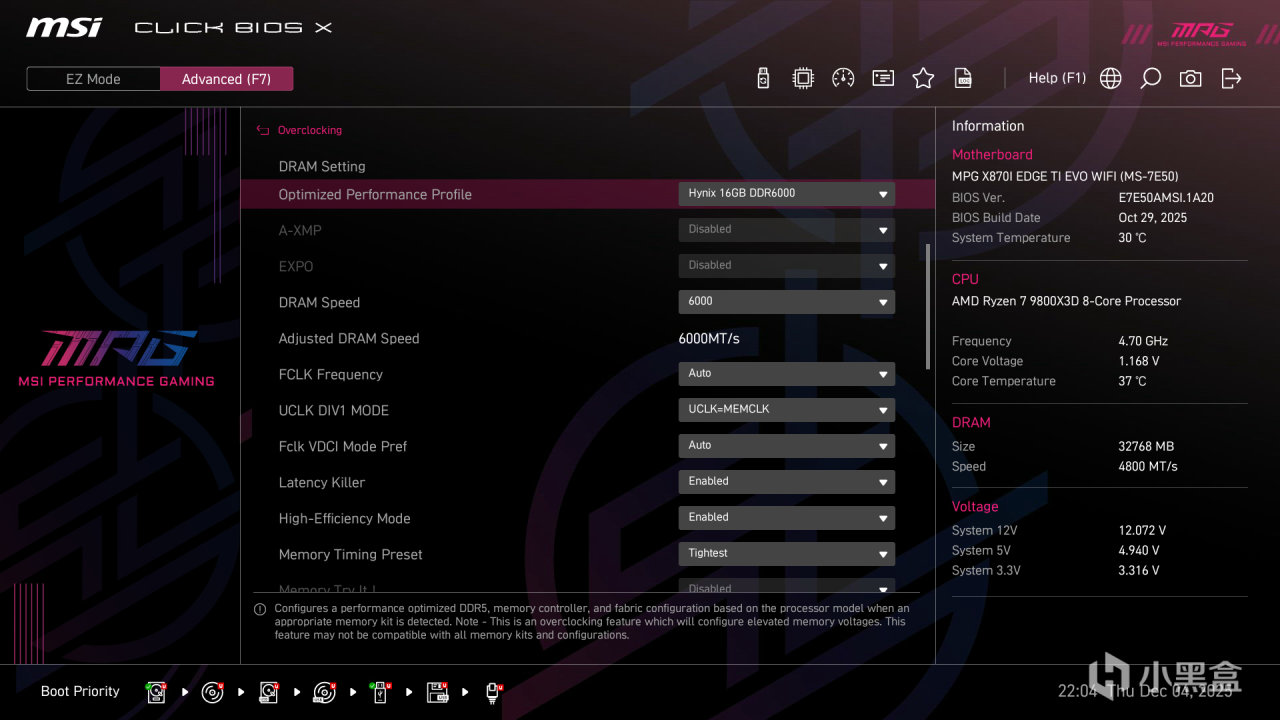Switch to EZ Mode tab
The image size is (1280, 720).
point(93,79)
